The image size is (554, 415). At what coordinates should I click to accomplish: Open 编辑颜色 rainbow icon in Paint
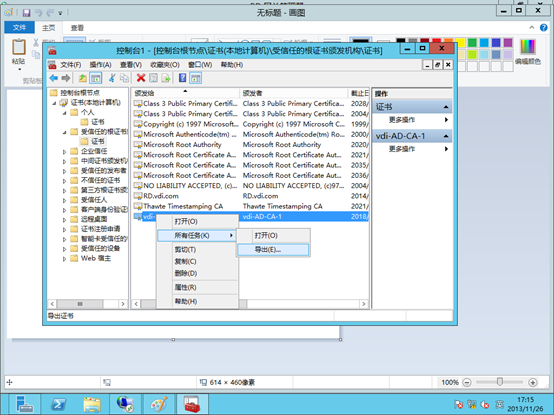[528, 47]
